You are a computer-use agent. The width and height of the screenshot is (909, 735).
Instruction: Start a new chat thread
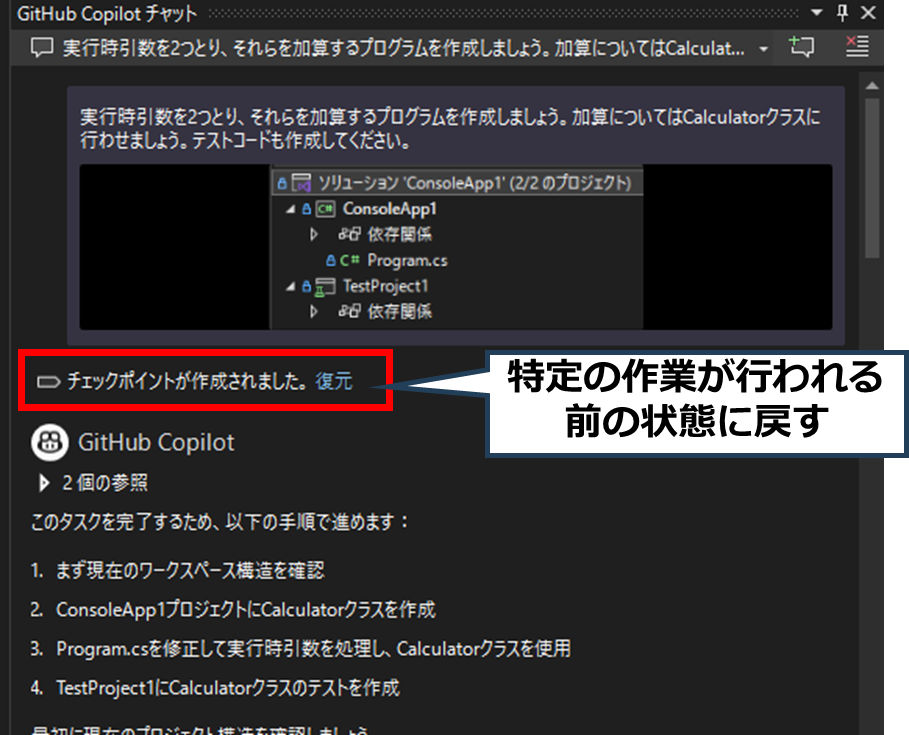click(x=801, y=47)
